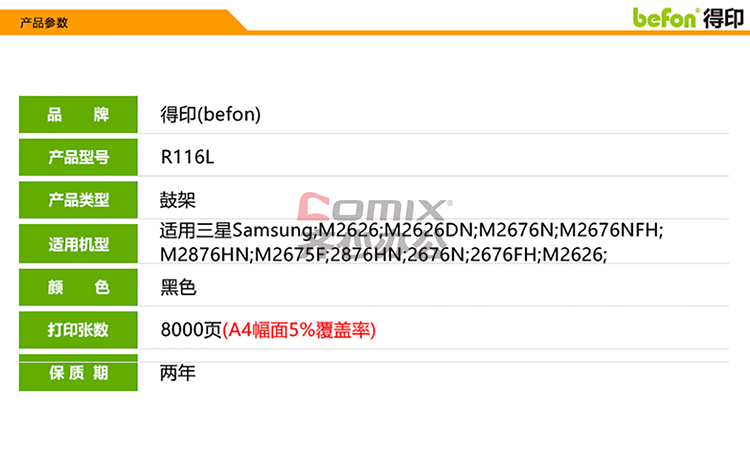Click the 鼓架 product type value

click(177, 200)
